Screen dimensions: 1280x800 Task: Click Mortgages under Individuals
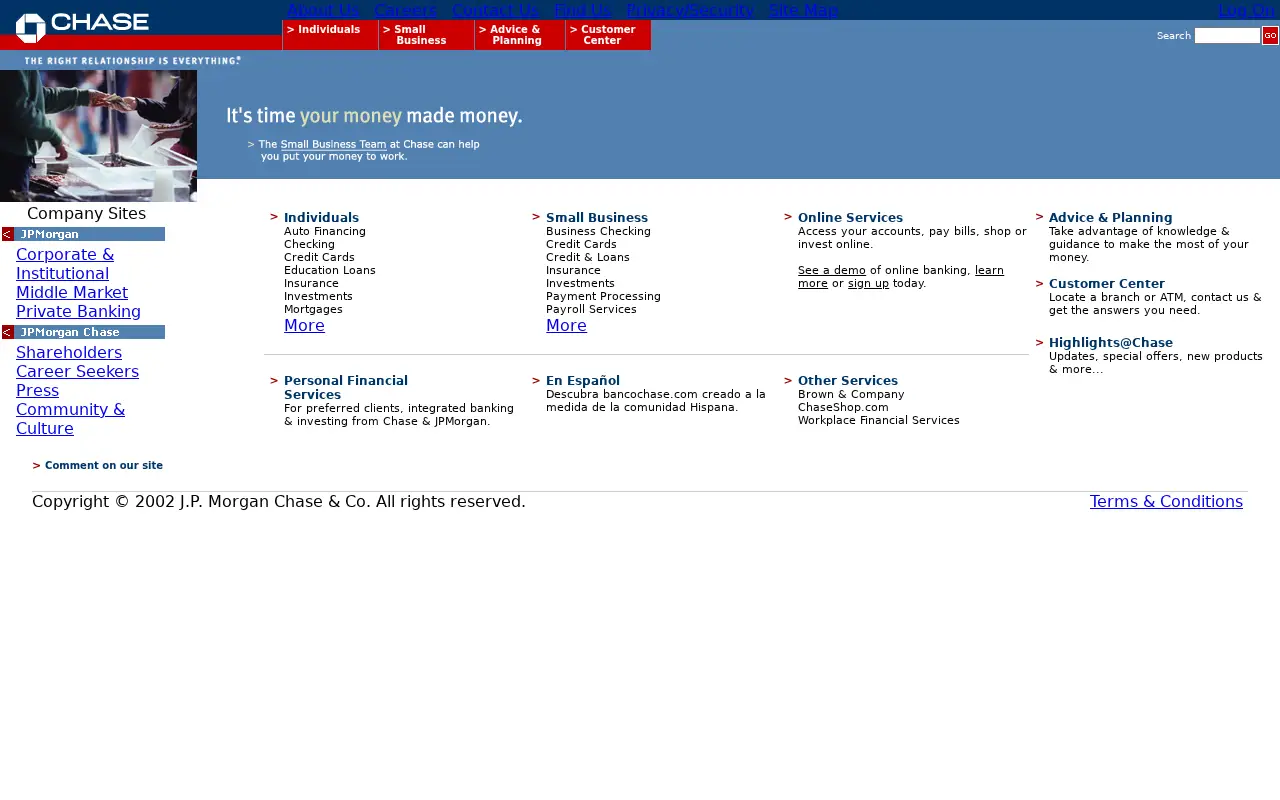click(x=313, y=310)
